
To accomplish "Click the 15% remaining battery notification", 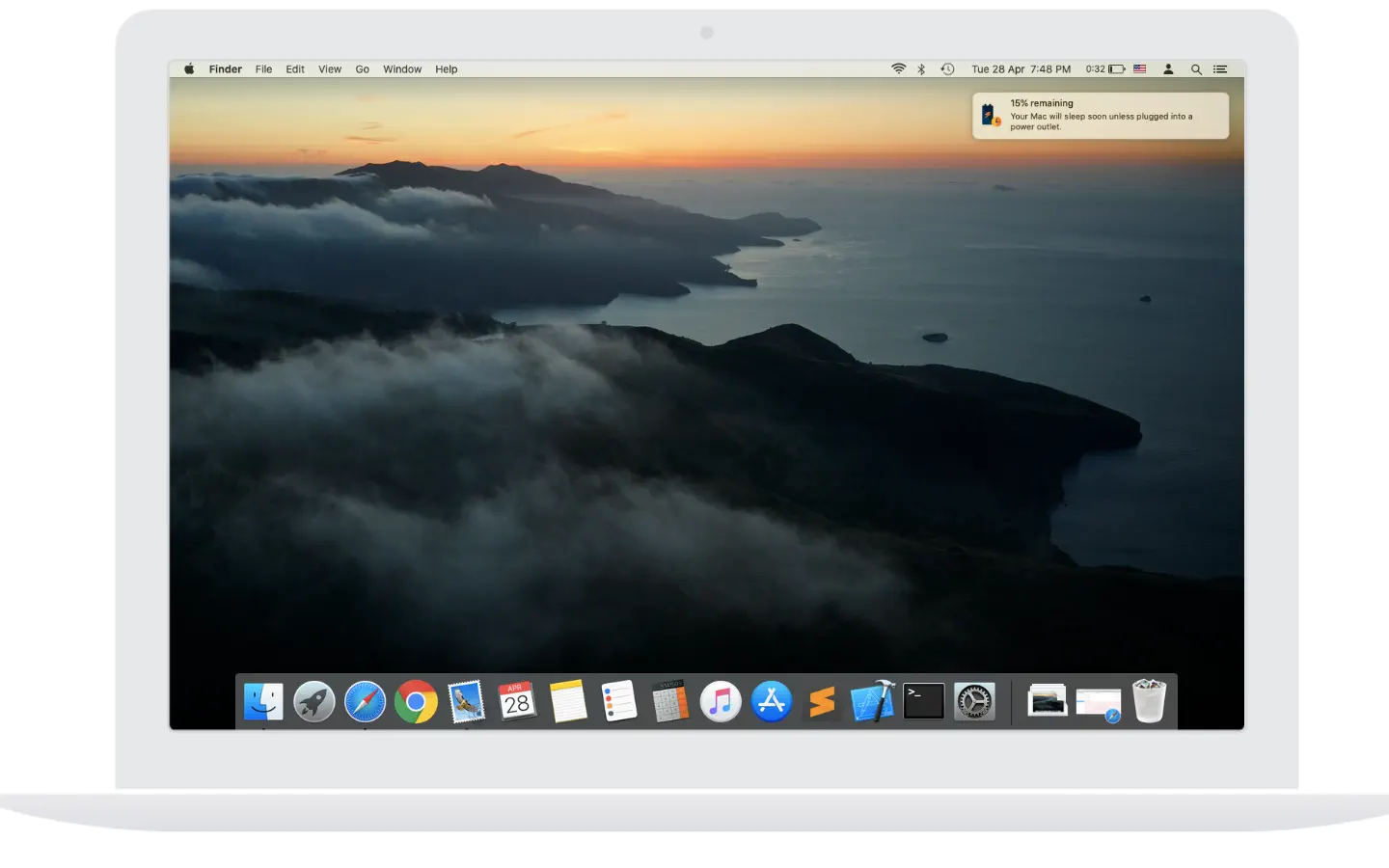I will 1101,116.
